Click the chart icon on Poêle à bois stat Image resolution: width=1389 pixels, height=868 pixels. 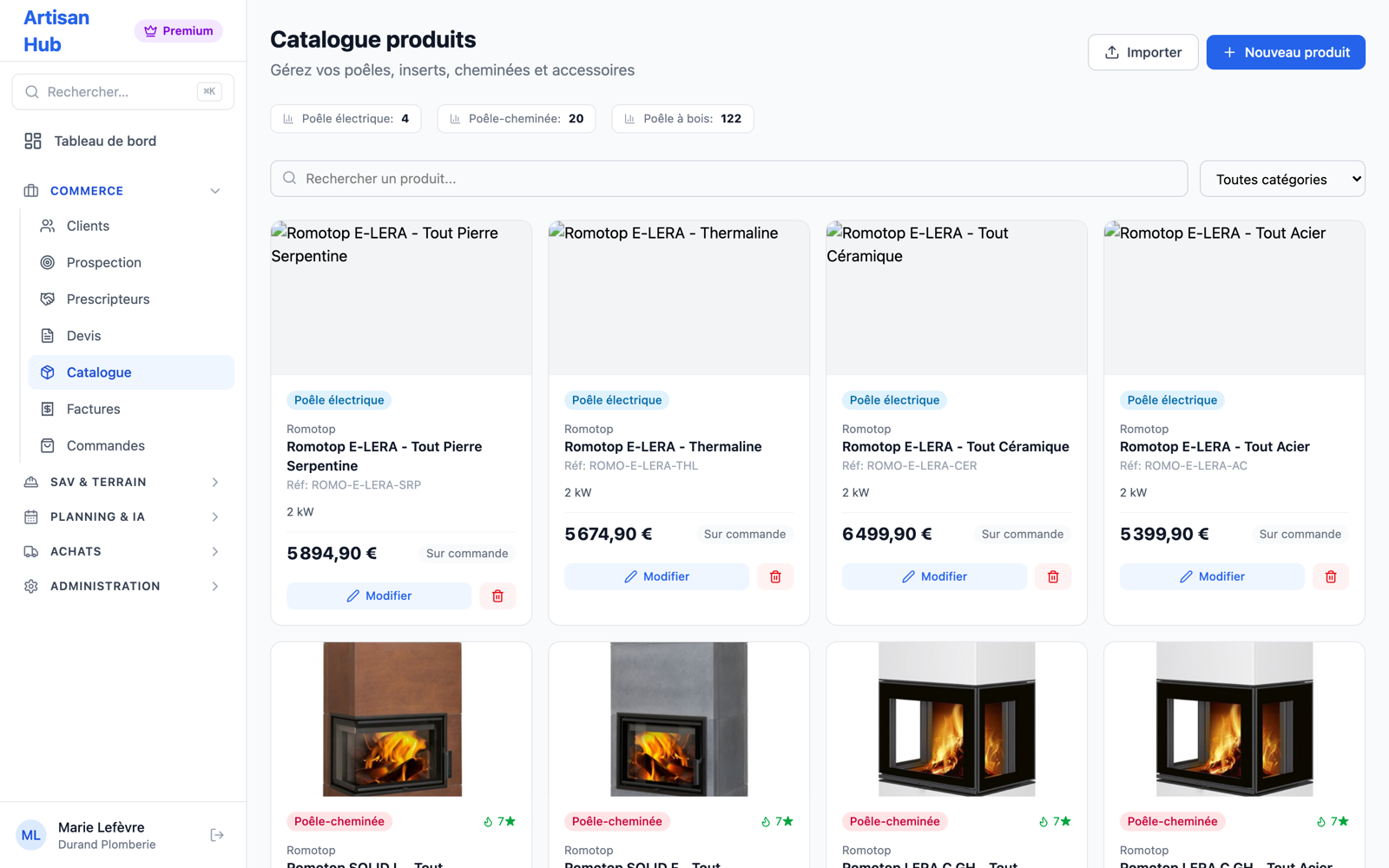629,119
